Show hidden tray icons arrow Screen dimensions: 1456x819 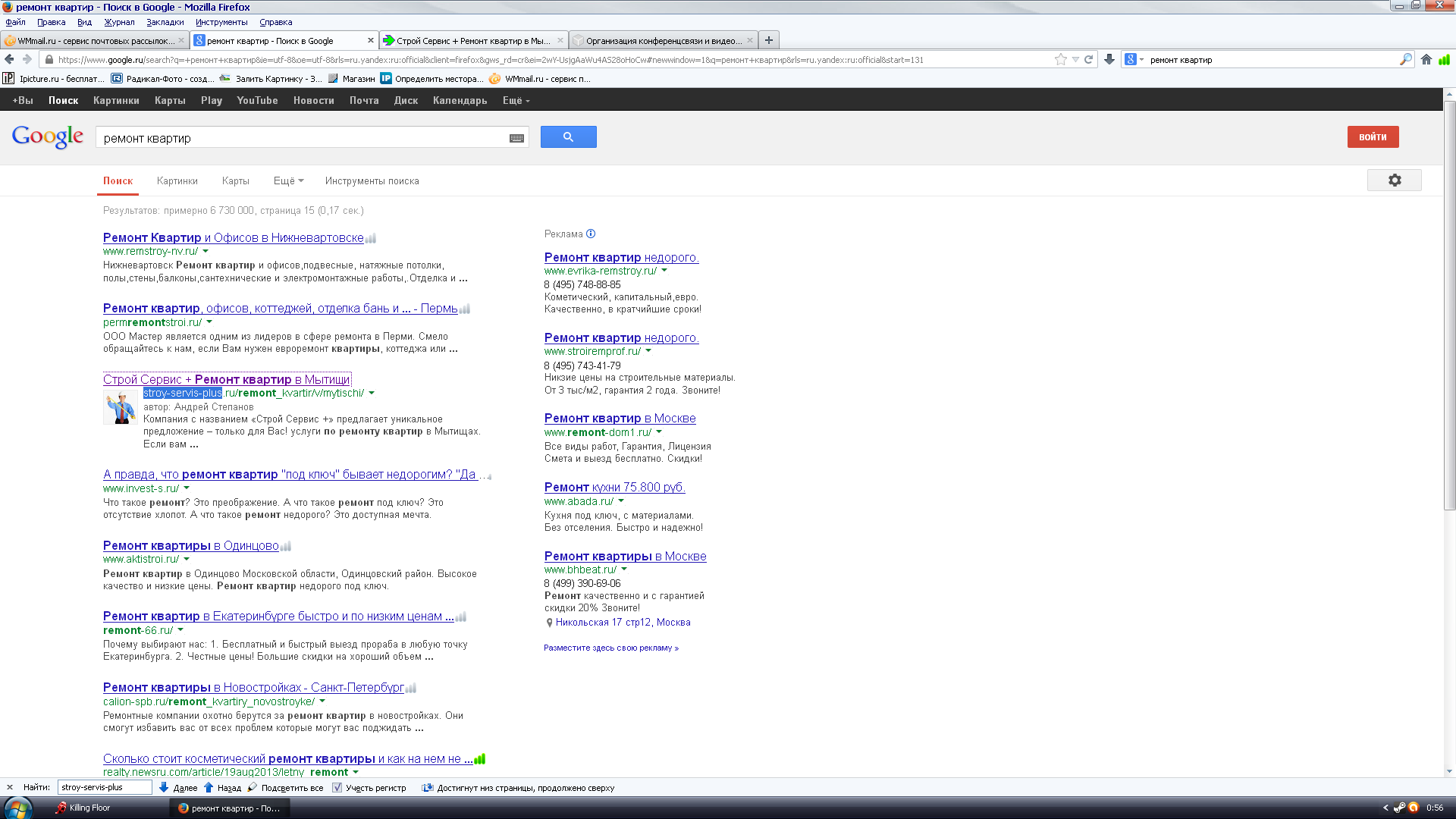[x=1385, y=808]
